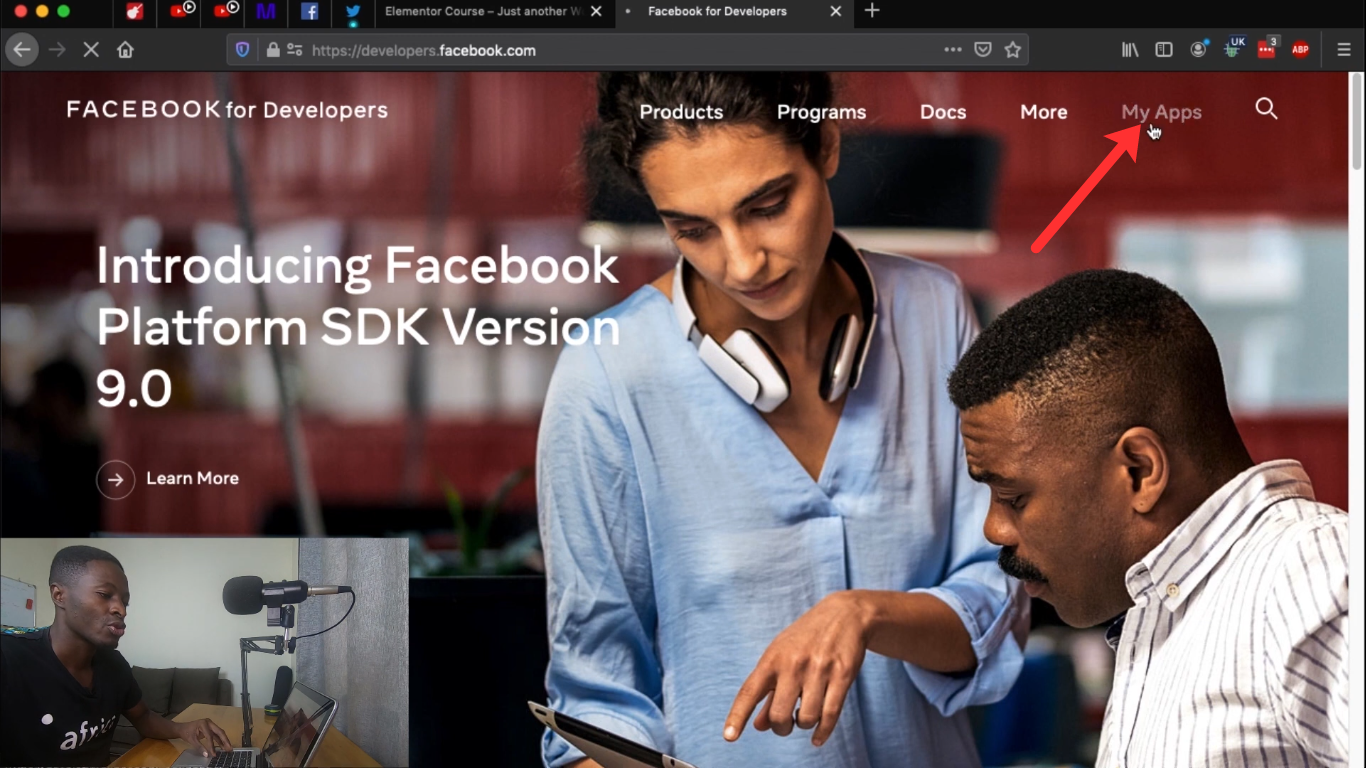Expand the More menu
The height and width of the screenshot is (768, 1366).
1044,112
